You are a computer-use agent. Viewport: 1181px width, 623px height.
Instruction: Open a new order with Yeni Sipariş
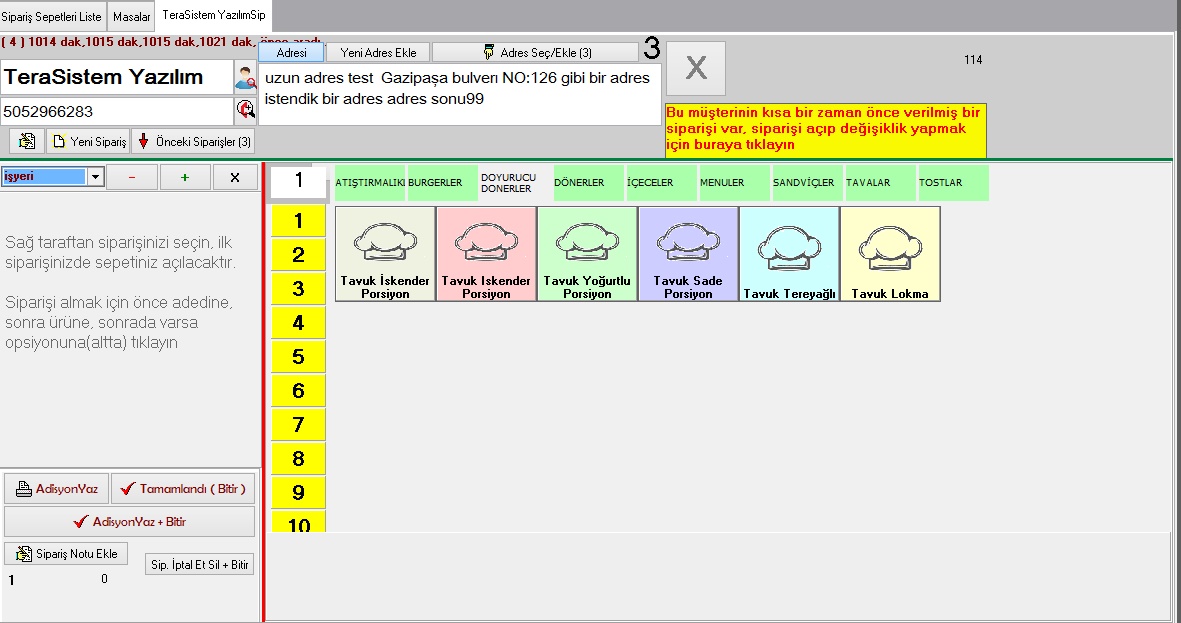(89, 141)
